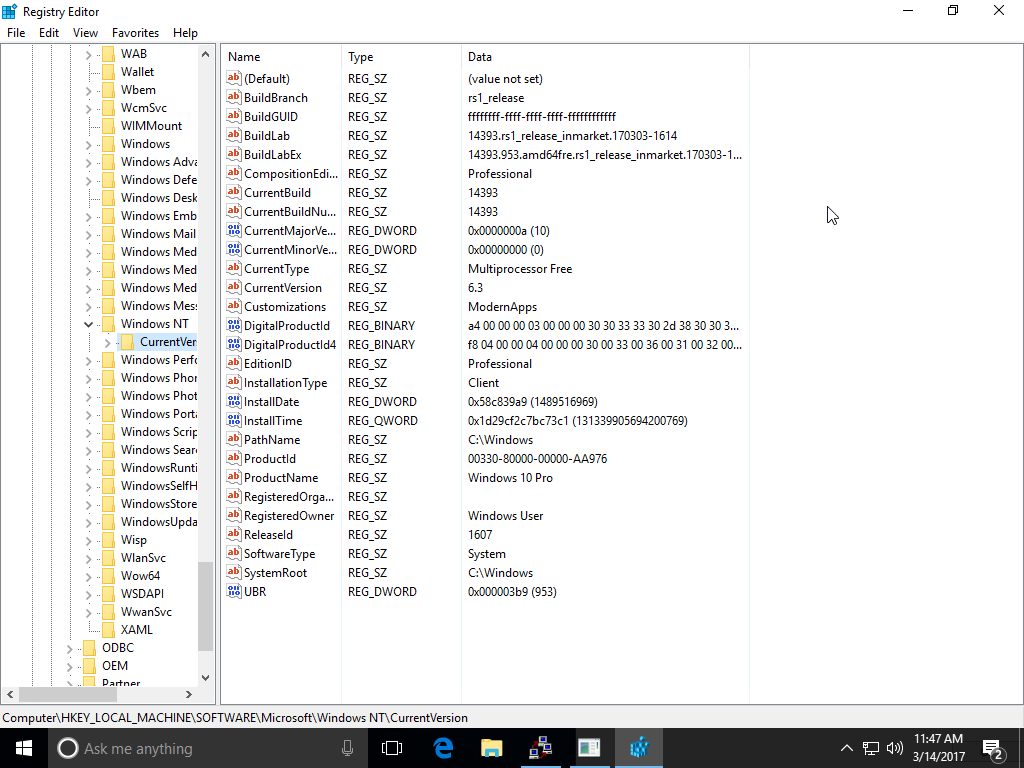Screen dimensions: 1024x768
Task: Open the File menu
Action: click(x=16, y=33)
